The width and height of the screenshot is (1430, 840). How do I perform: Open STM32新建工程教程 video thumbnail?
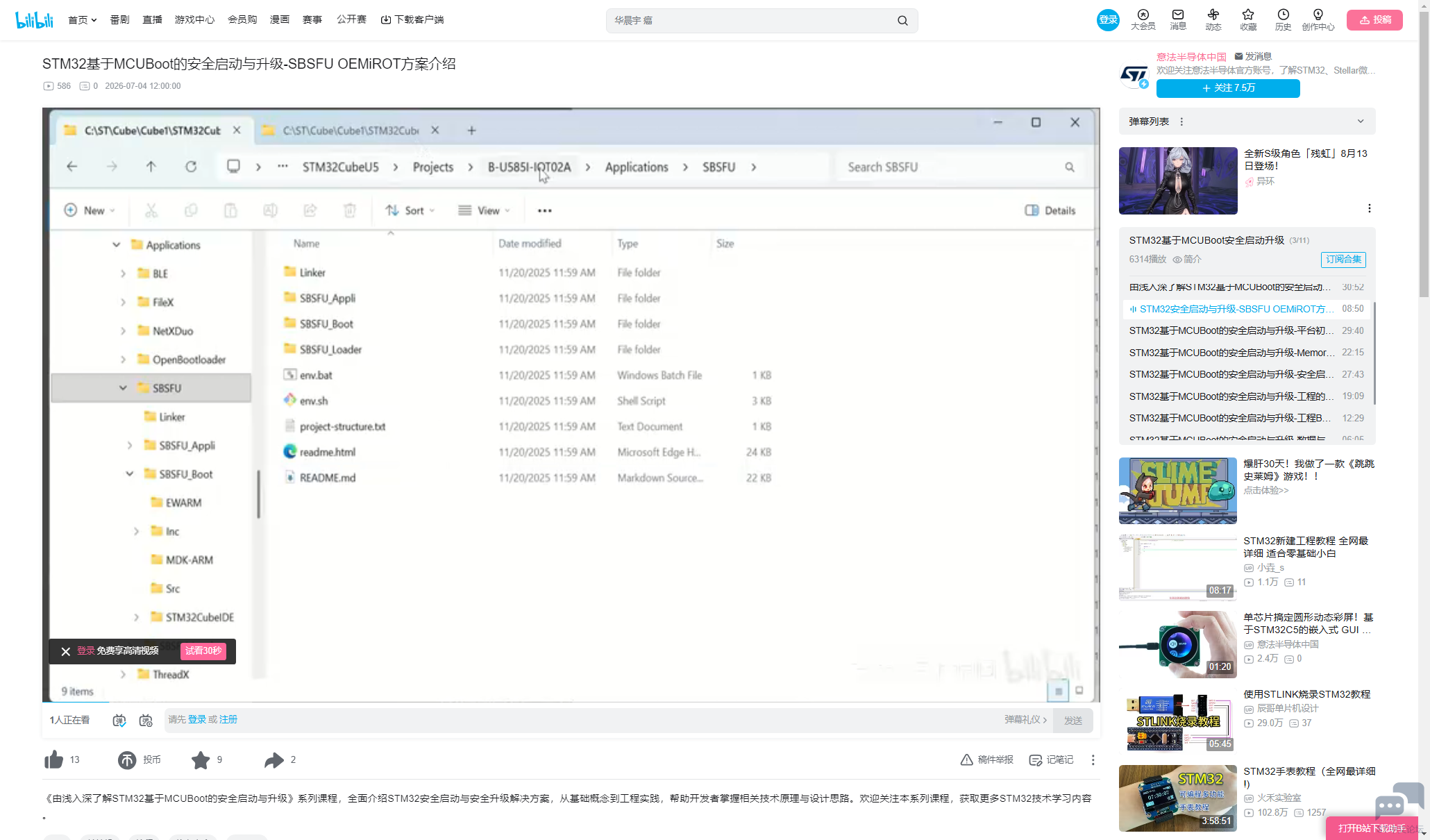tap(1178, 568)
